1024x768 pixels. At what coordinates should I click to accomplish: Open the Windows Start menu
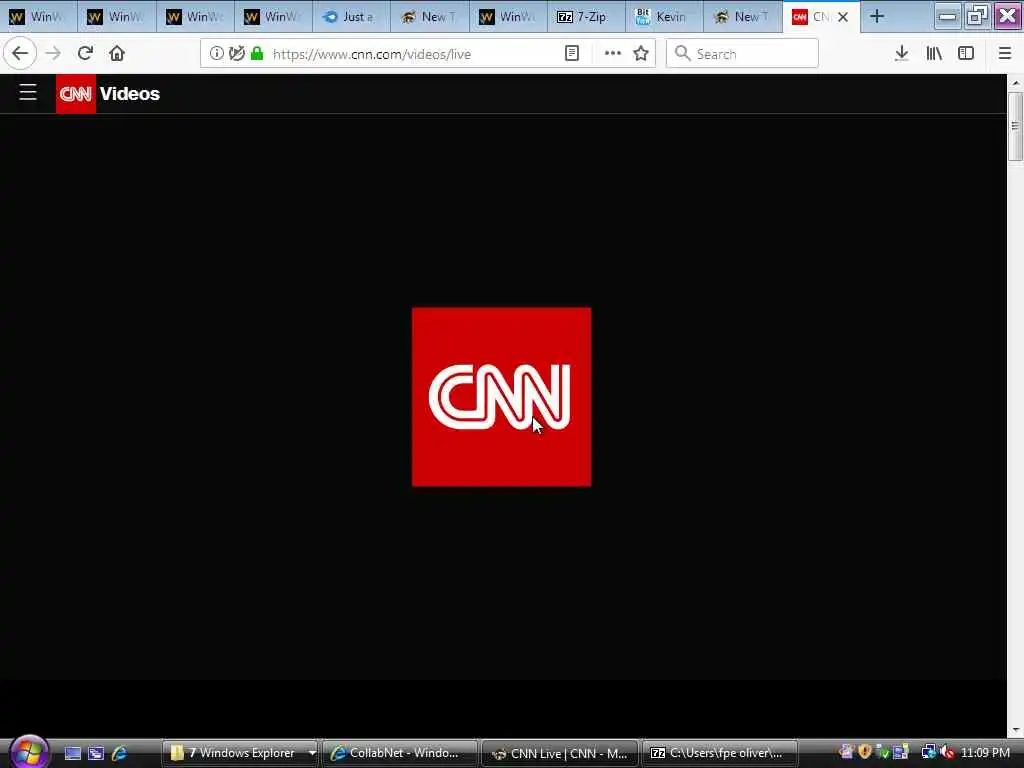click(29, 751)
